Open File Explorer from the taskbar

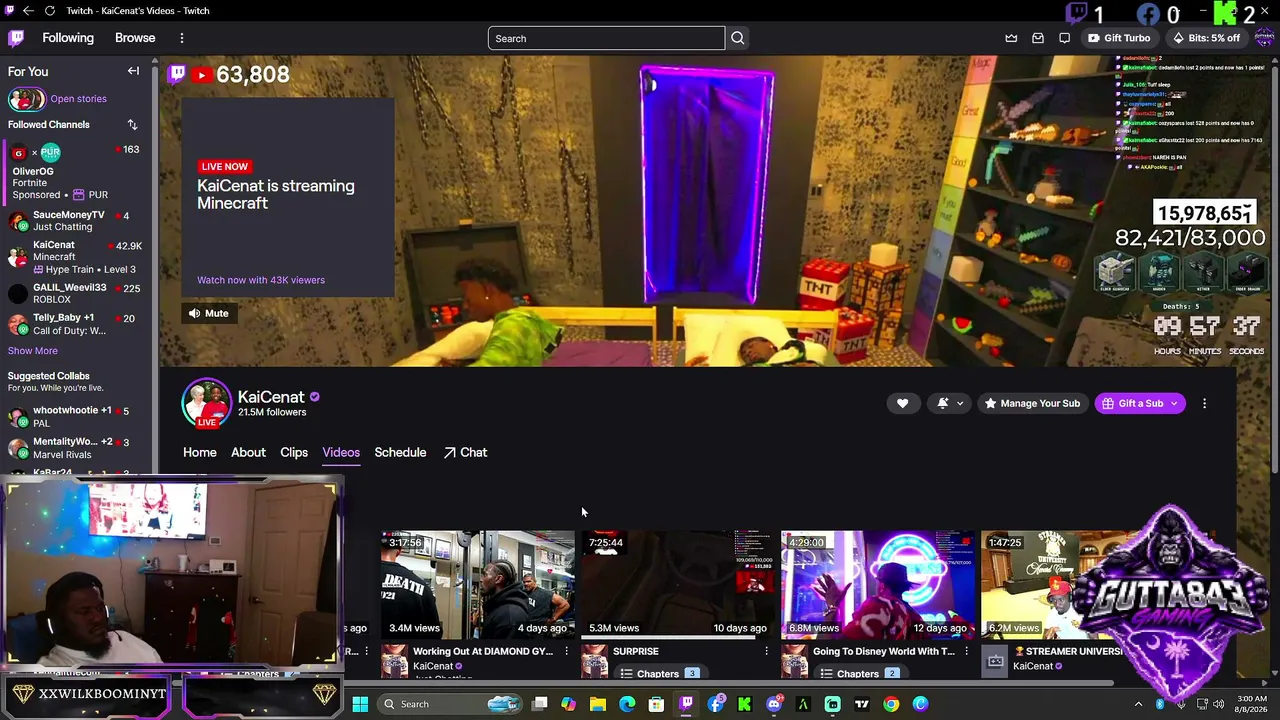coord(598,704)
